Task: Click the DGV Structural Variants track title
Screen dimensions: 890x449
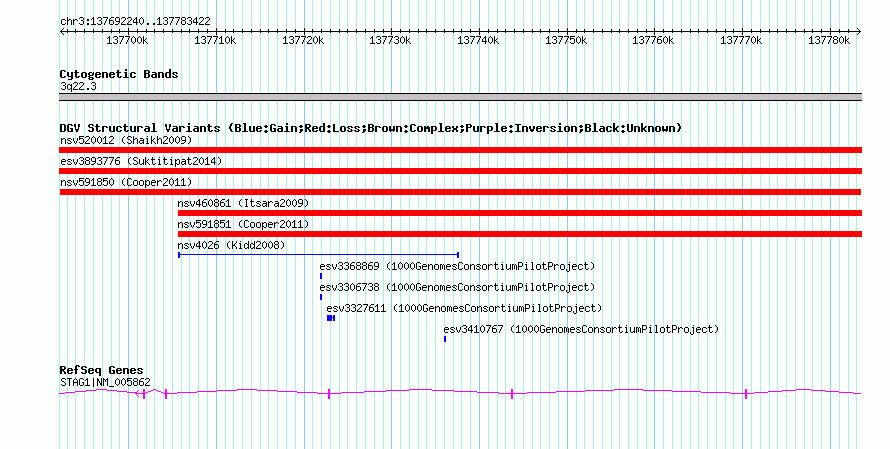Action: click(371, 128)
